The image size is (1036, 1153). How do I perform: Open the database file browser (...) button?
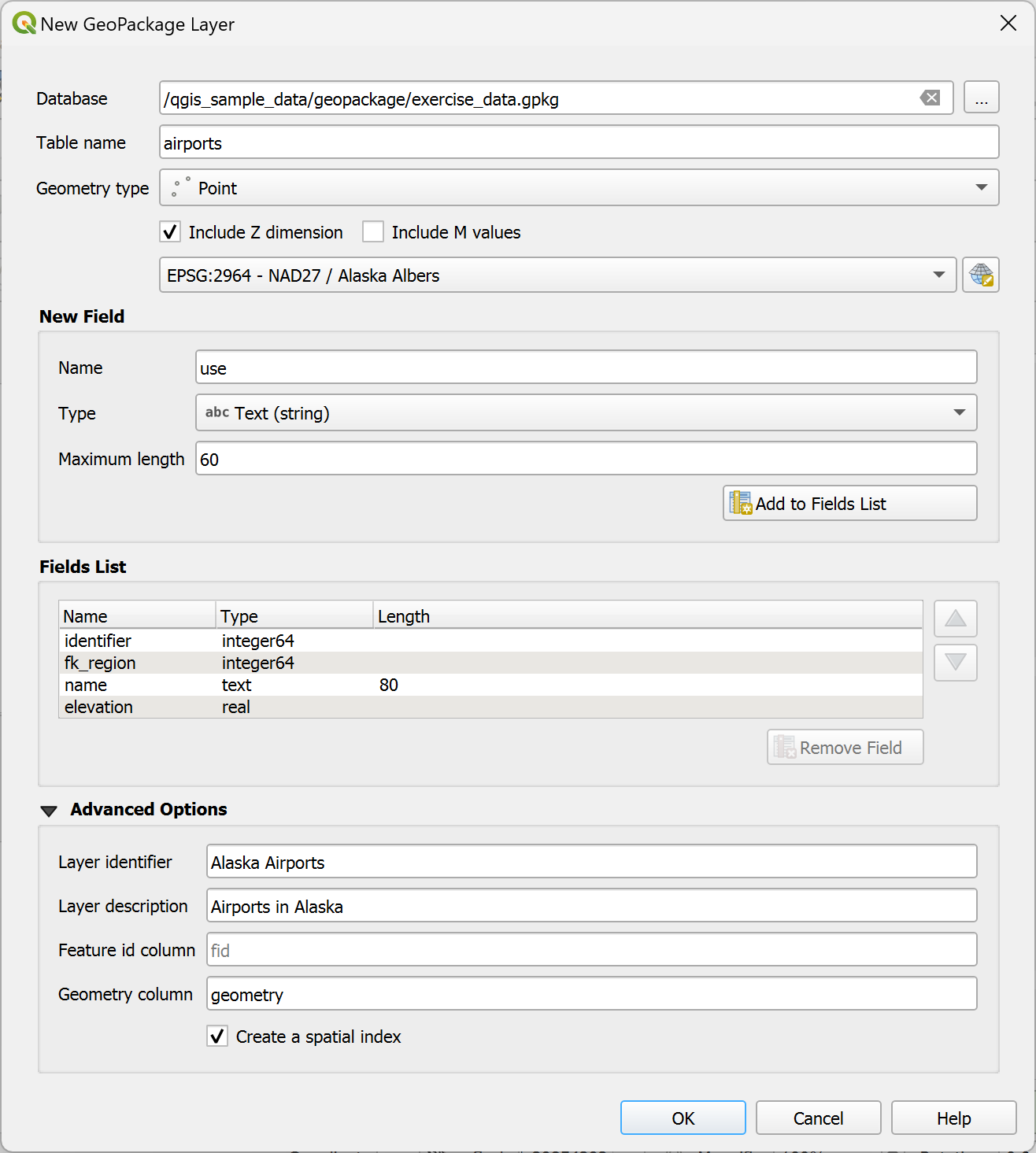(x=981, y=98)
